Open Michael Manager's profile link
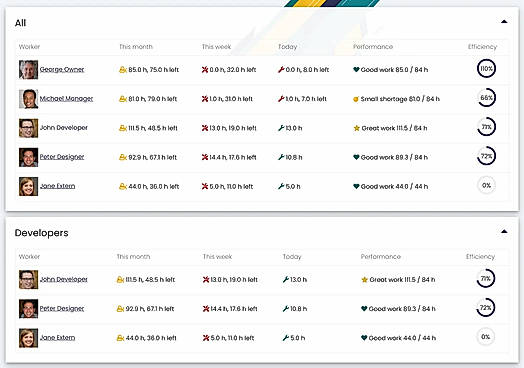This screenshot has width=524, height=368. [66, 99]
